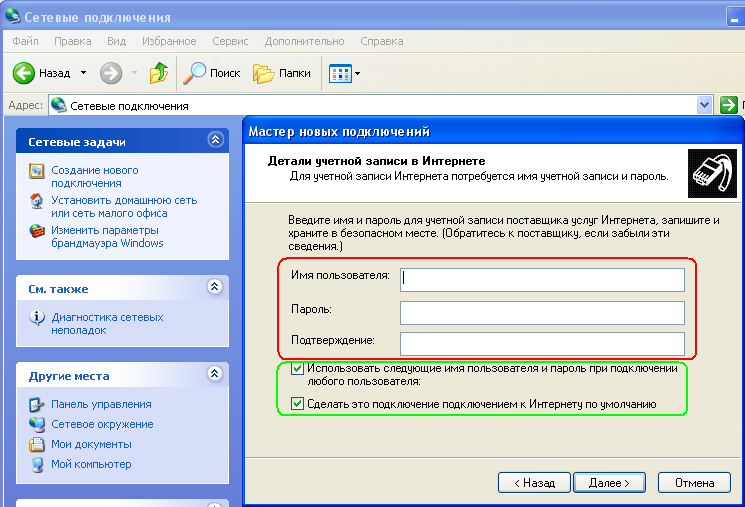Image resolution: width=745 pixels, height=507 pixels.
Task: Click the network diagnostics info icon
Action: 37,317
